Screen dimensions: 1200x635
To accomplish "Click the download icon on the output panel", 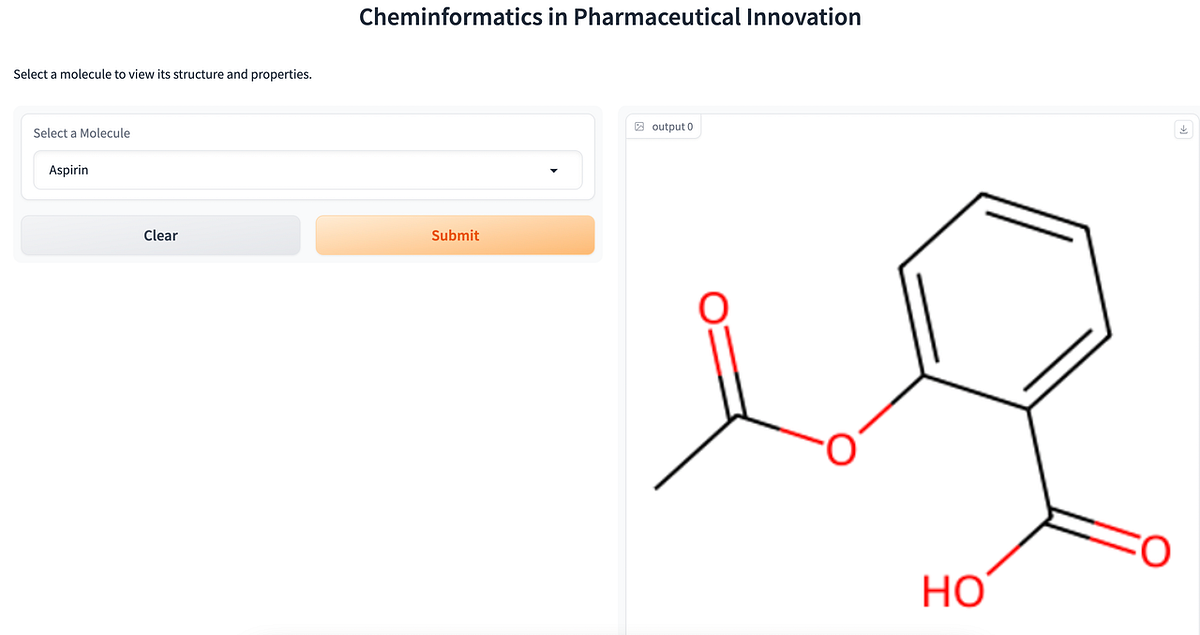I will [1183, 129].
